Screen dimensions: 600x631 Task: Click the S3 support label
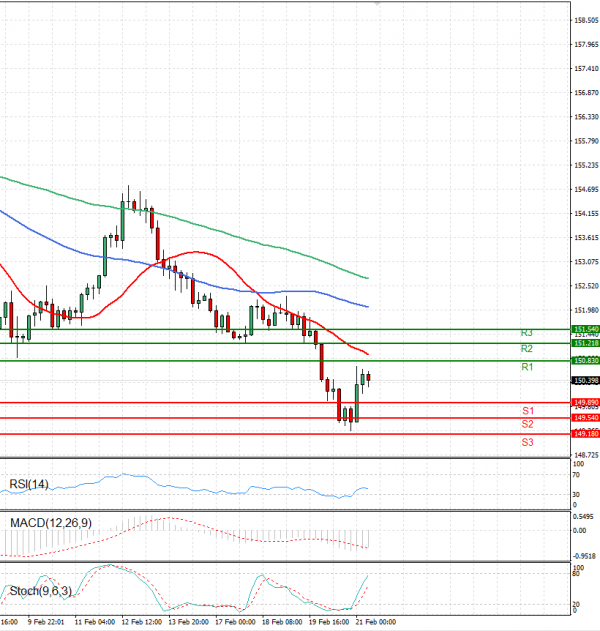point(527,442)
